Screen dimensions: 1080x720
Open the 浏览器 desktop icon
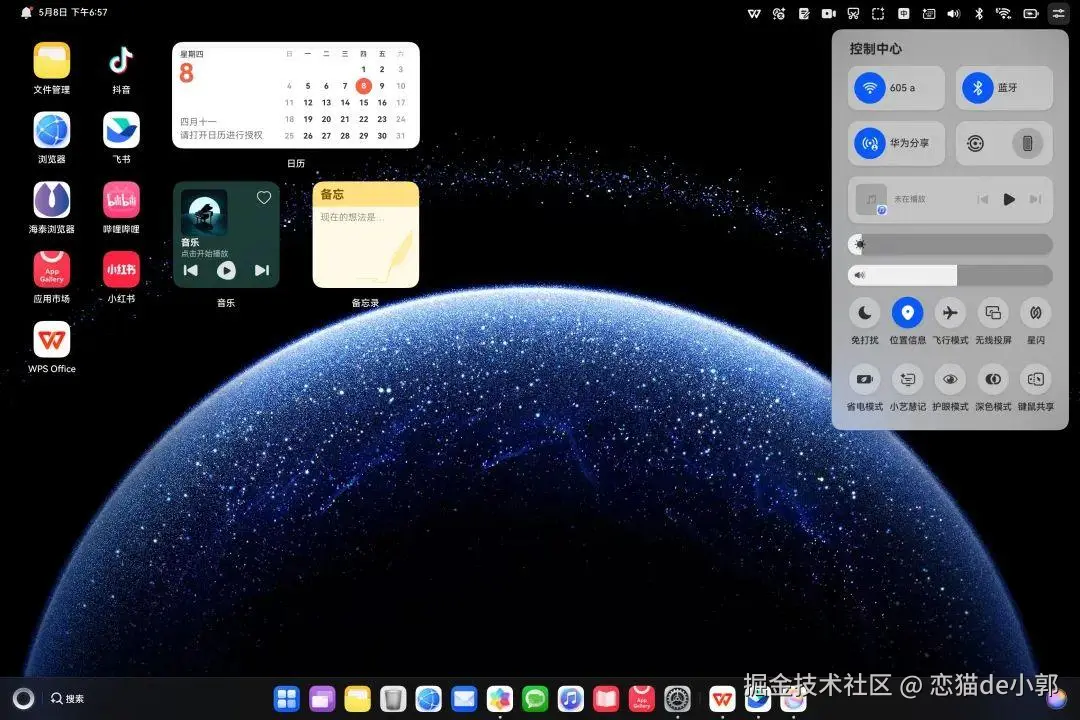[52, 130]
